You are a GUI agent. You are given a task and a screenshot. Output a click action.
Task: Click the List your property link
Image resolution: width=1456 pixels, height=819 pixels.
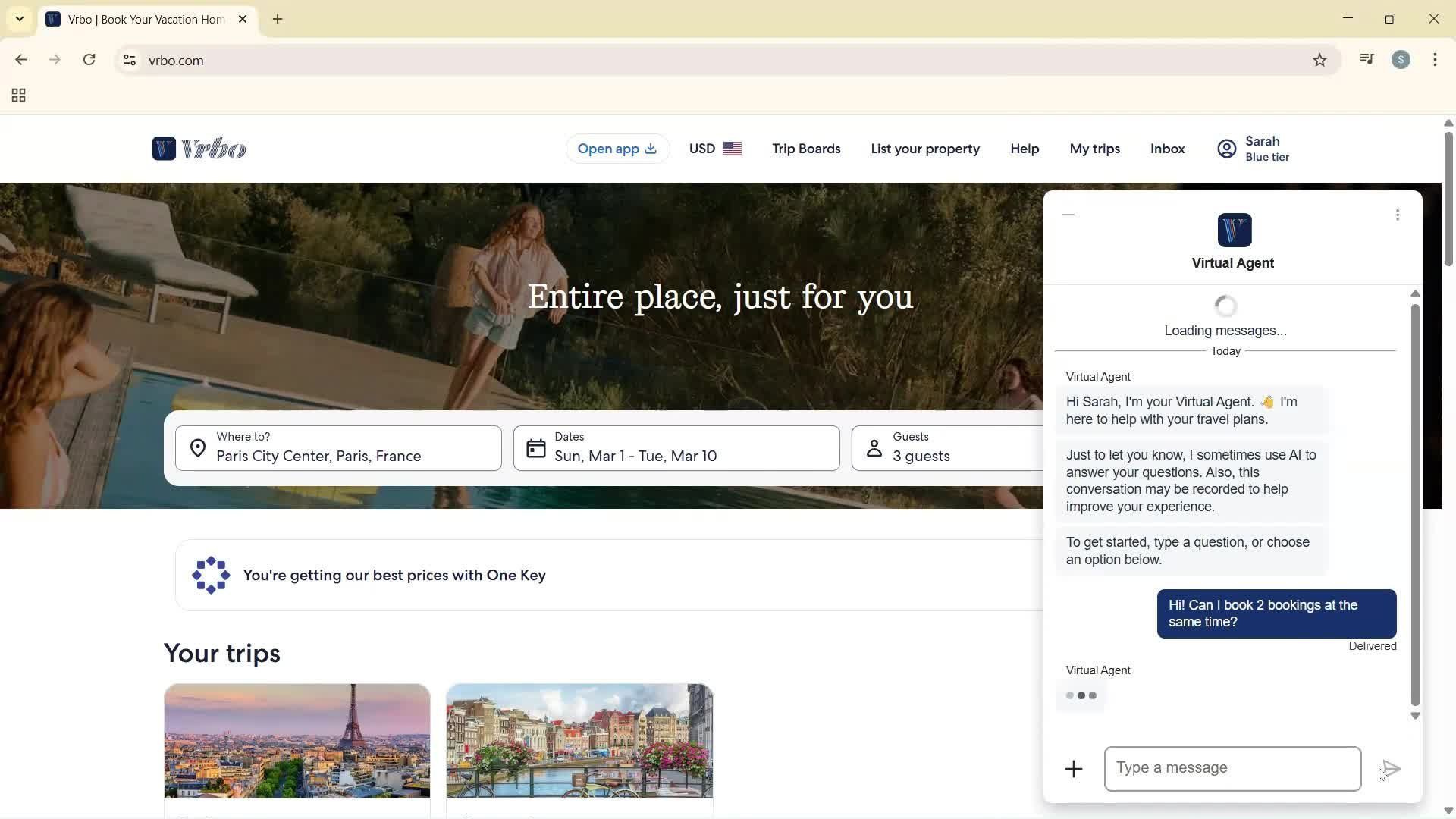coord(924,149)
